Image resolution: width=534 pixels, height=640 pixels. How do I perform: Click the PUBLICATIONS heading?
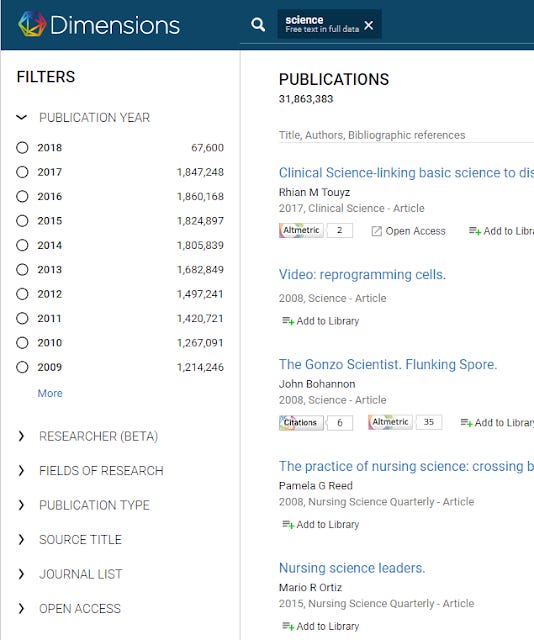pos(334,79)
